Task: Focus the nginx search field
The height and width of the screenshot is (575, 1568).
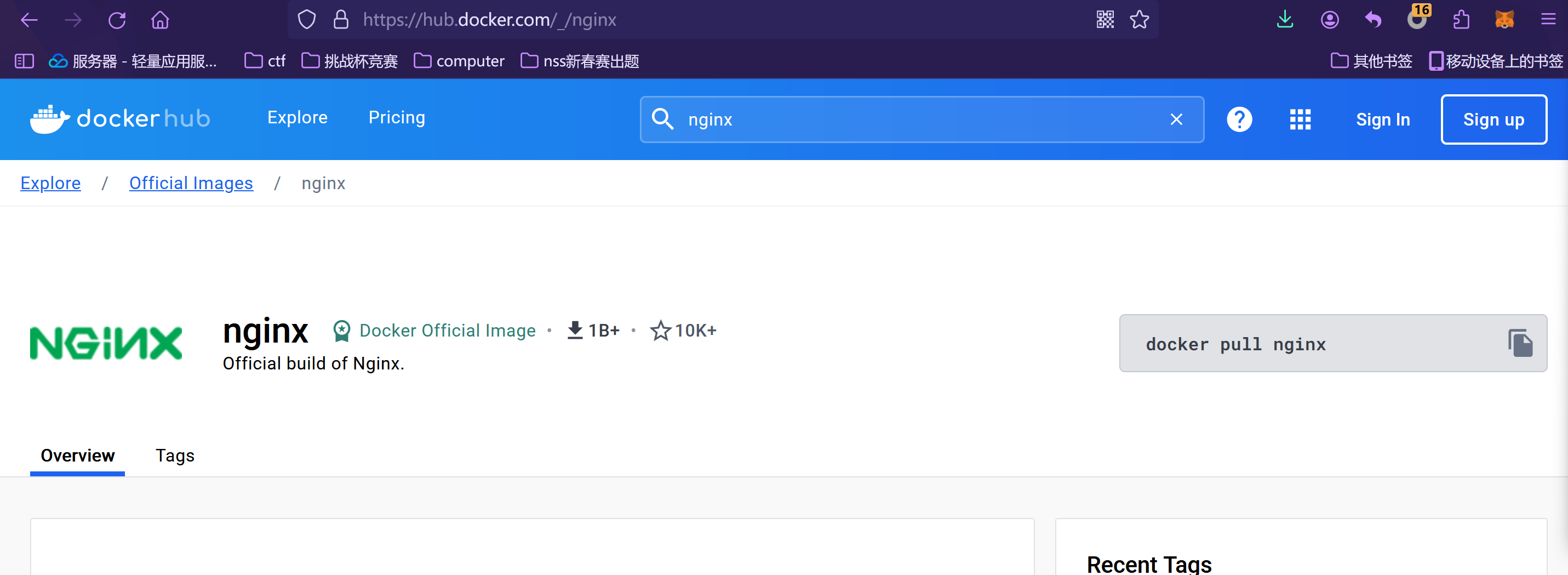Action: pyautogui.click(x=922, y=119)
